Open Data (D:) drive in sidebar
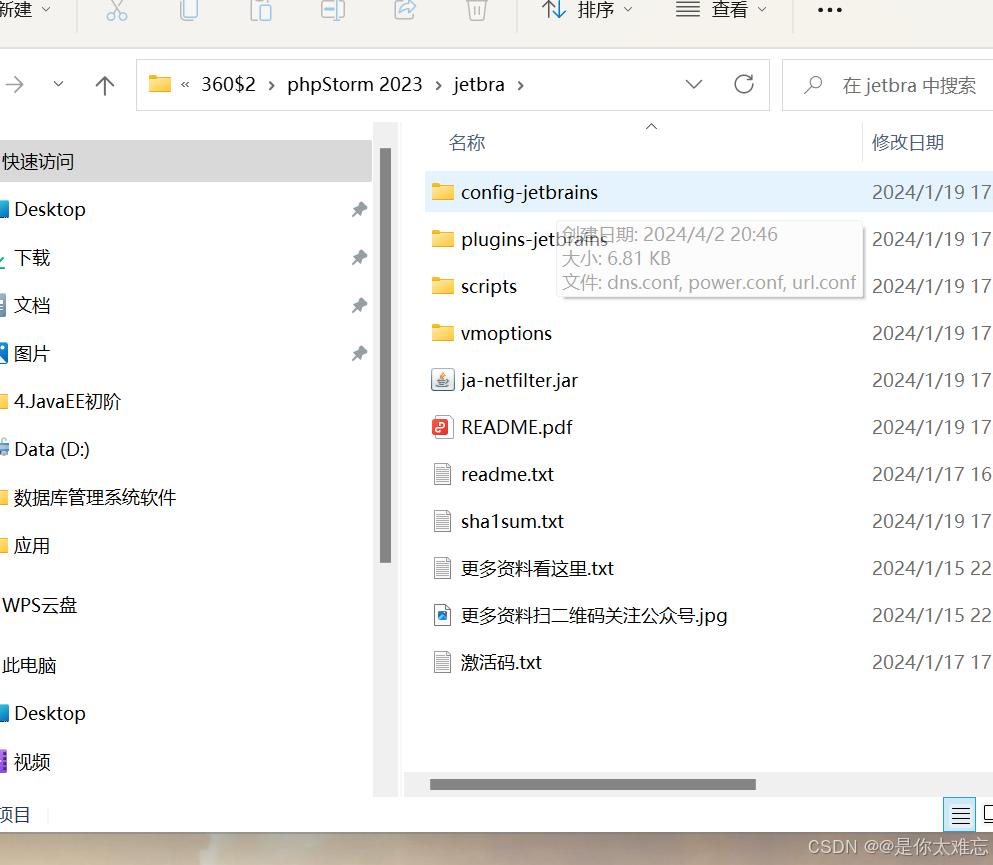Image resolution: width=993 pixels, height=865 pixels. [x=51, y=450]
